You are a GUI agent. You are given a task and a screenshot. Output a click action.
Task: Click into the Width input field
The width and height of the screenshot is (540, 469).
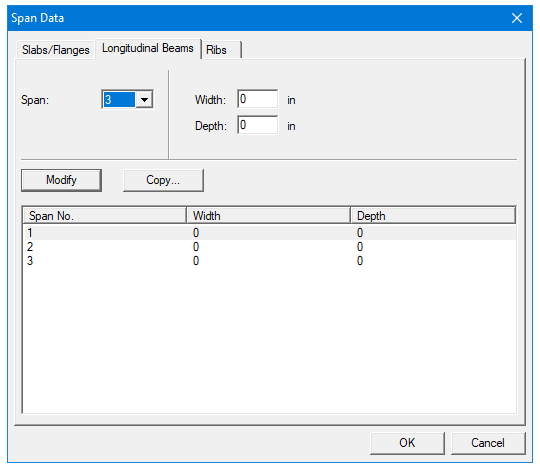click(x=257, y=99)
